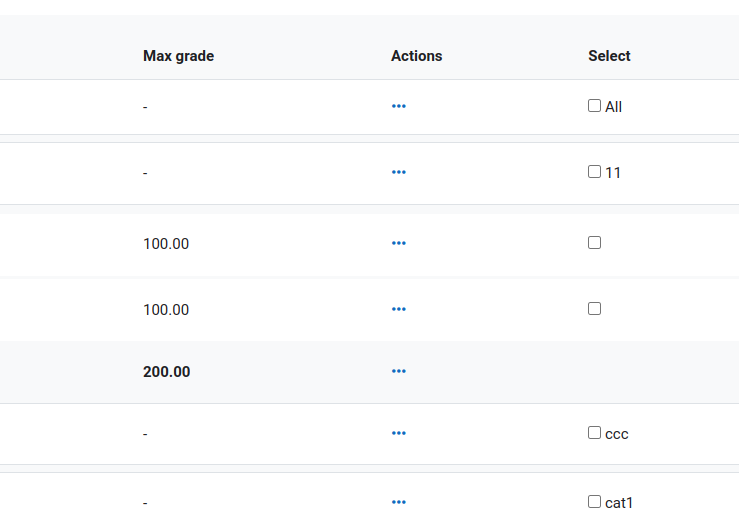The height and width of the screenshot is (526, 739).
Task: Click the Select column header
Action: [x=609, y=56]
